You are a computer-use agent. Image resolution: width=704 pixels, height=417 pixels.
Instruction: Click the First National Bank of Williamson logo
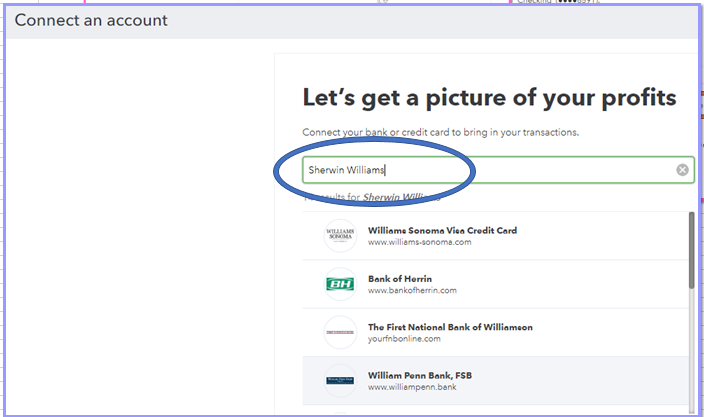point(340,333)
